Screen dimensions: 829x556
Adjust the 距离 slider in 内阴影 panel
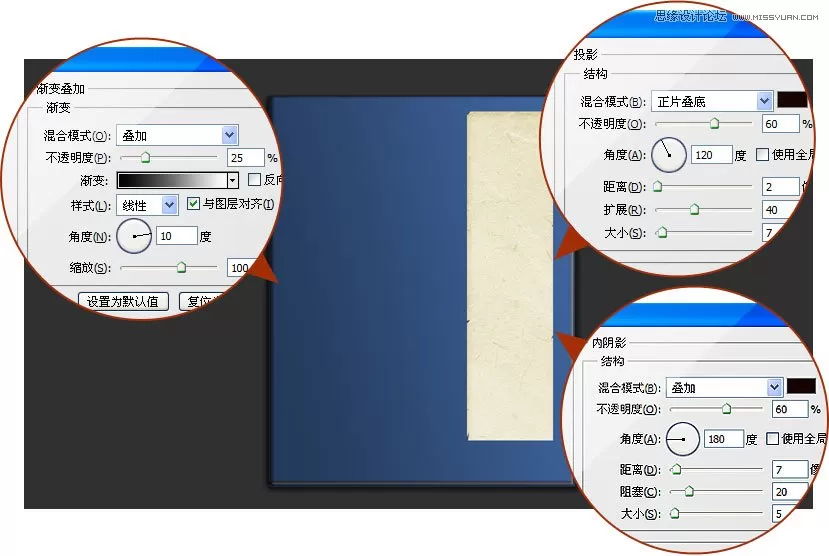pyautogui.click(x=676, y=469)
